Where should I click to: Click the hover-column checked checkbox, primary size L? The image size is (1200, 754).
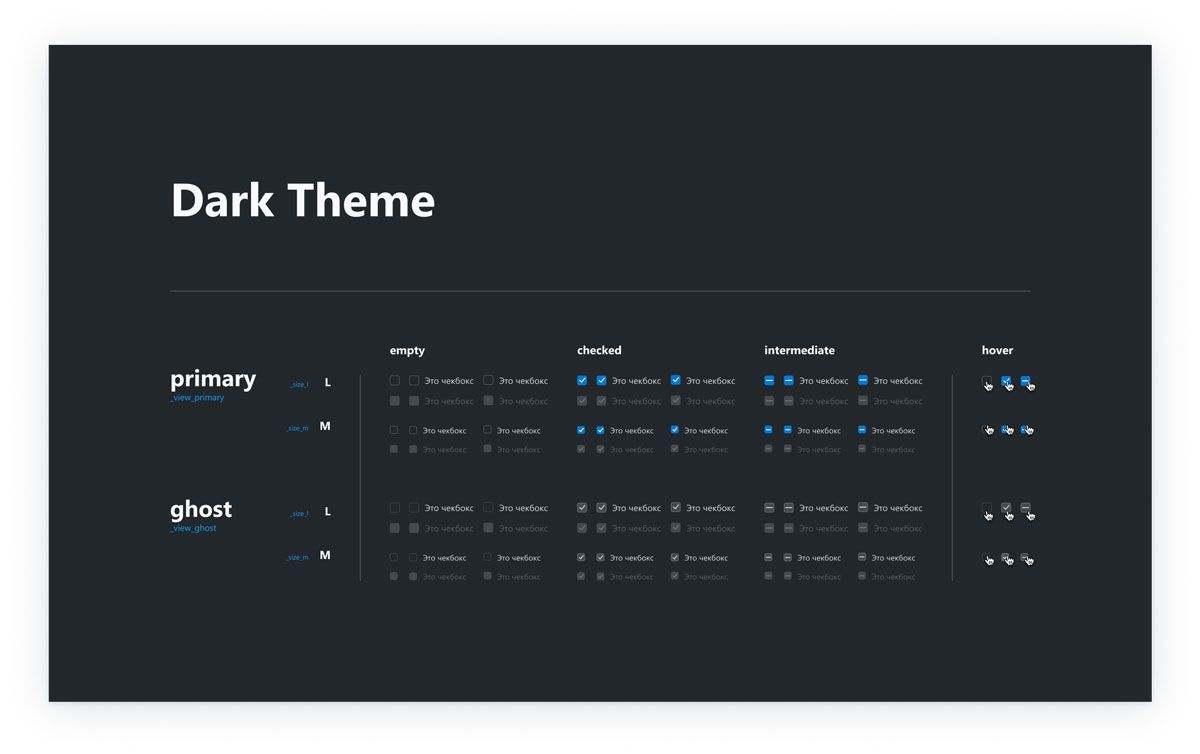[x=1006, y=381]
